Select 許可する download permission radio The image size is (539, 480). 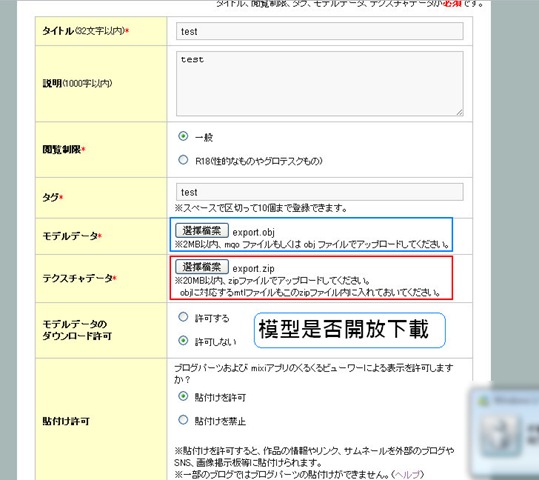(x=183, y=317)
